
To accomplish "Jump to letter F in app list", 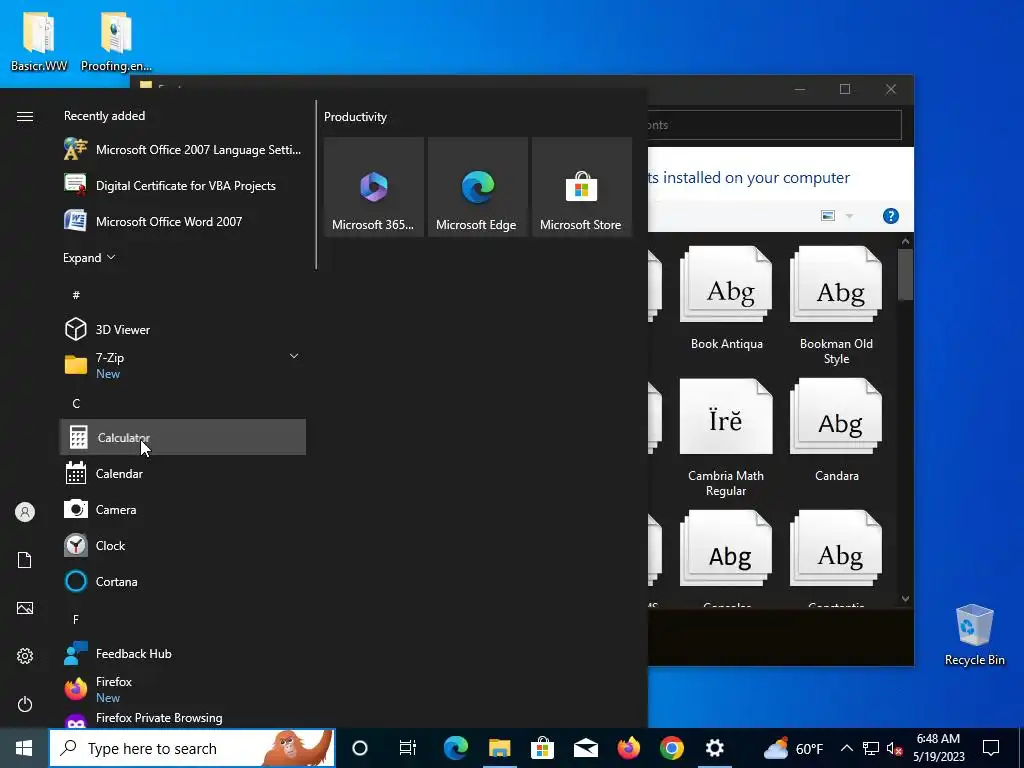I will [76, 619].
